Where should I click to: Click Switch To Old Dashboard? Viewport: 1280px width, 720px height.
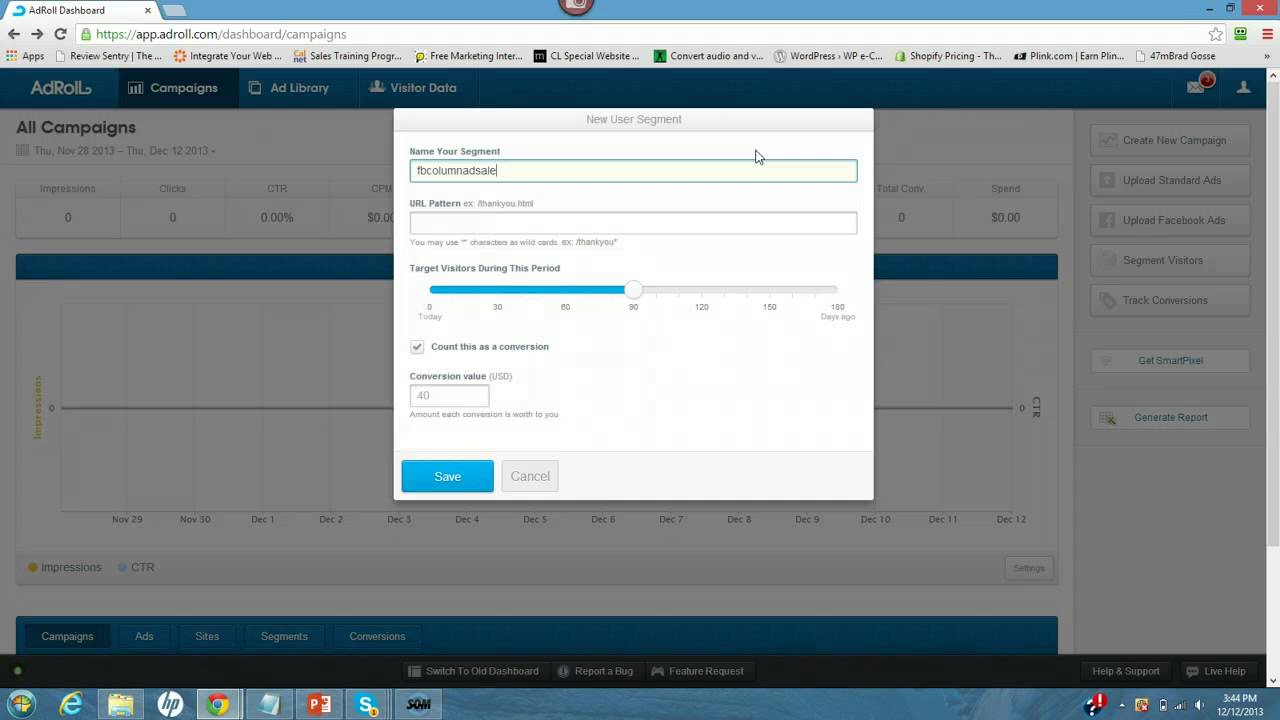click(473, 671)
